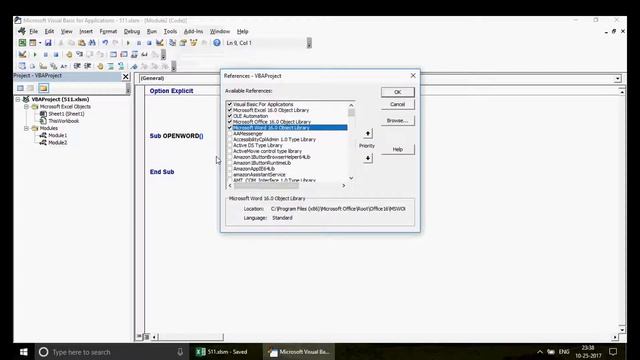The image size is (640, 360).
Task: Collapse the Microsoft Excel Objects folder
Action: (x=26, y=107)
